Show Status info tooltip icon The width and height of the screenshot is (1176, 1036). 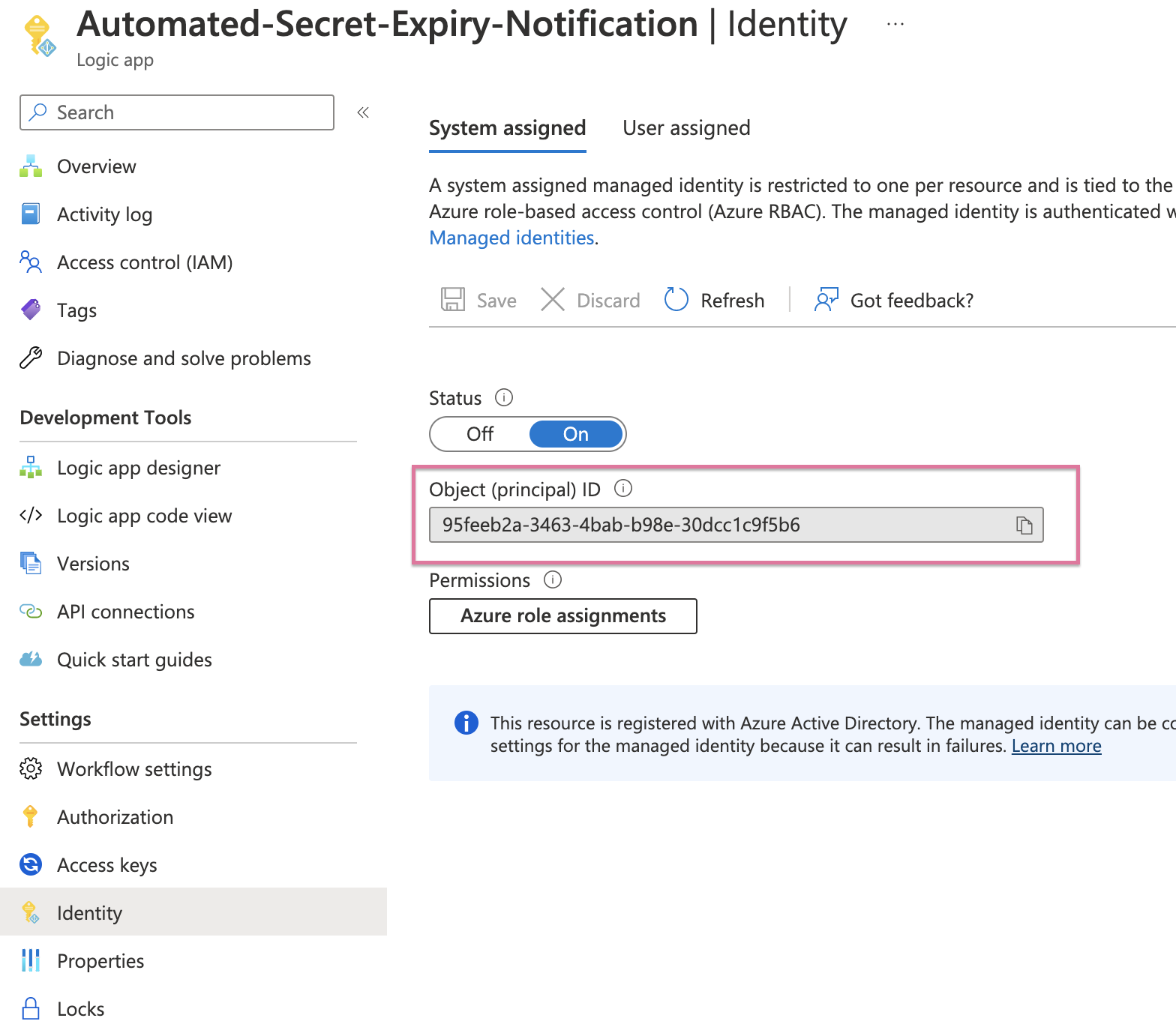(x=504, y=397)
